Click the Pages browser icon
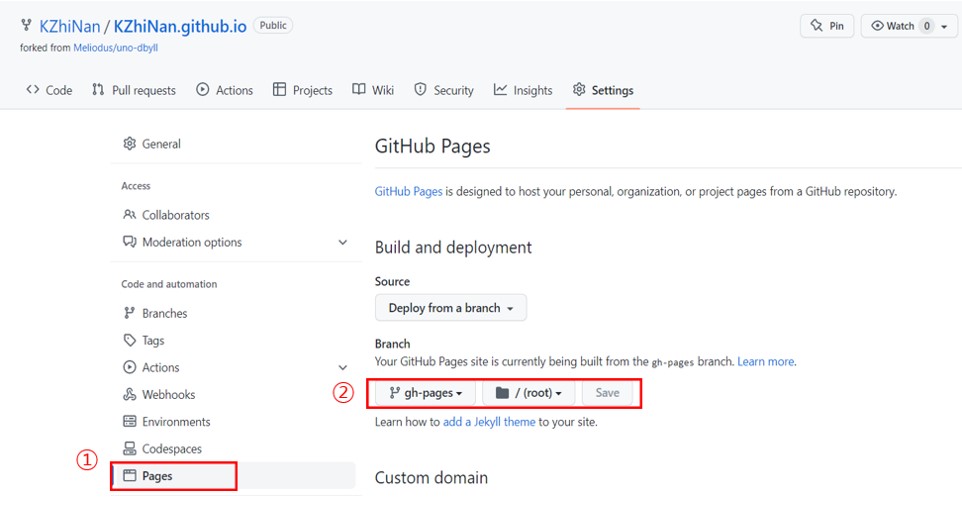Viewport: 962px width, 505px height. tap(129, 476)
